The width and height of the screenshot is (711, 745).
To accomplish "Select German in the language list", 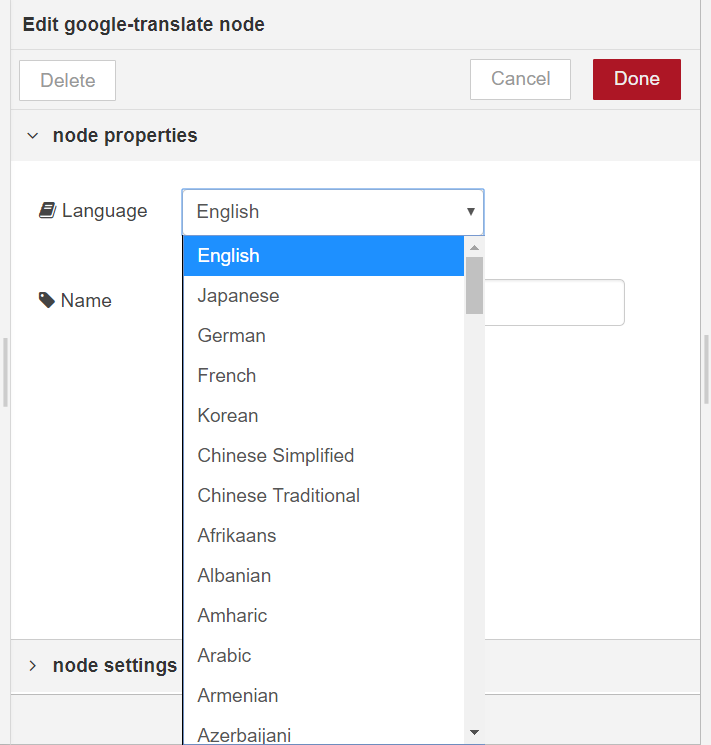I will [x=324, y=335].
